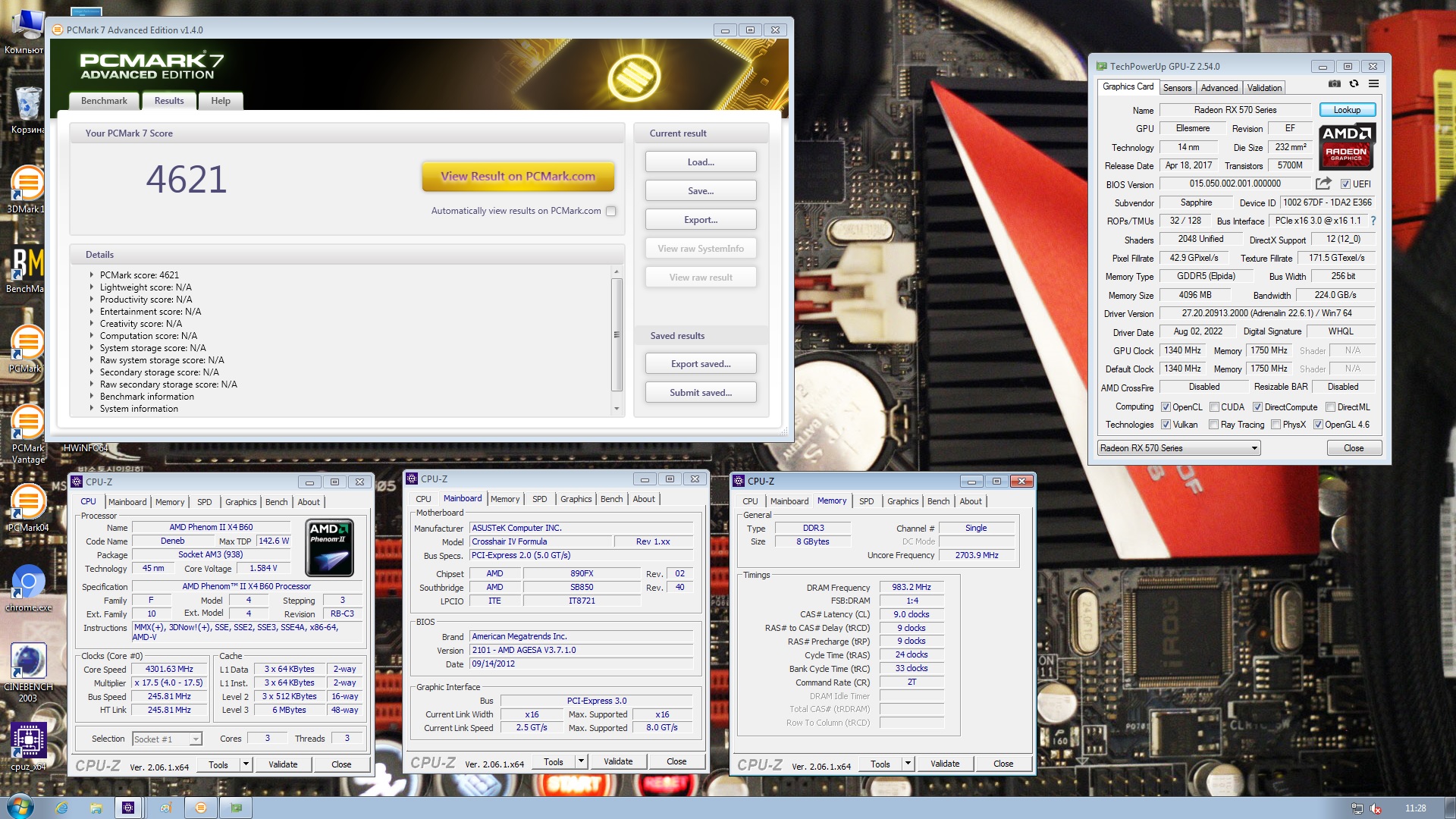Open the Recycle Bin desktop icon
The image size is (1456, 819).
[27, 110]
